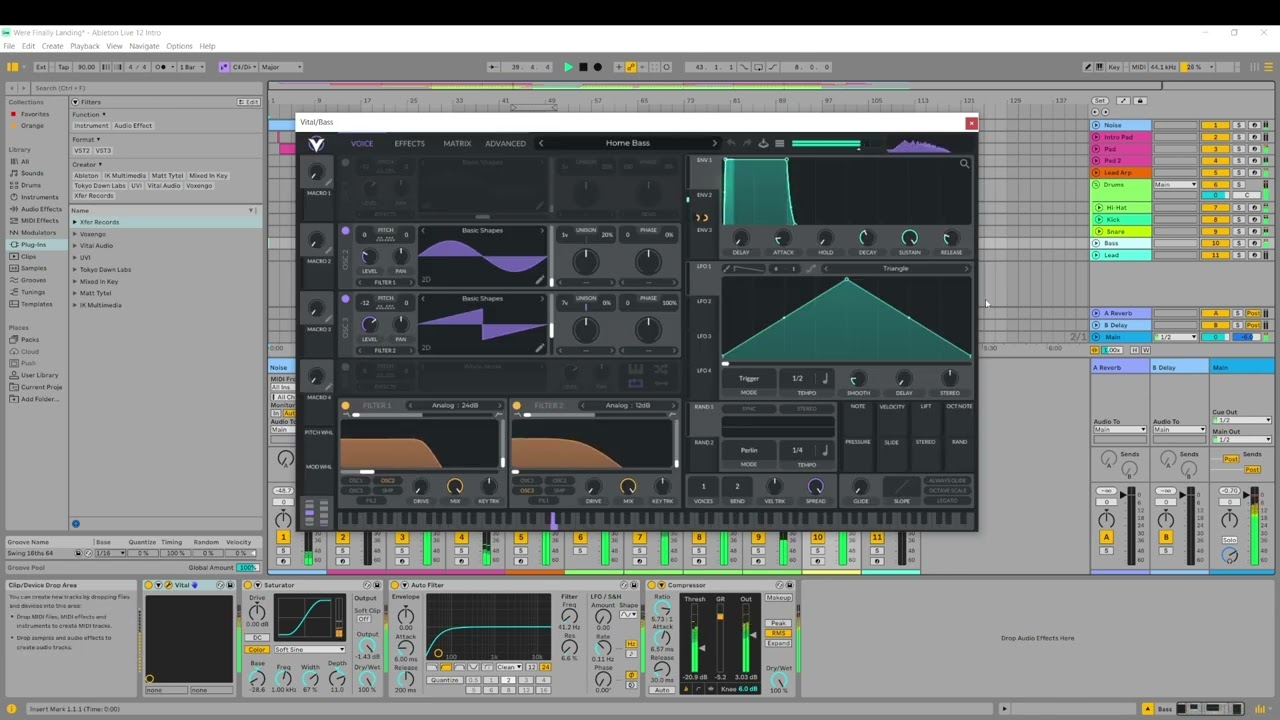Click the Stop button in Ableton transport

pos(583,67)
